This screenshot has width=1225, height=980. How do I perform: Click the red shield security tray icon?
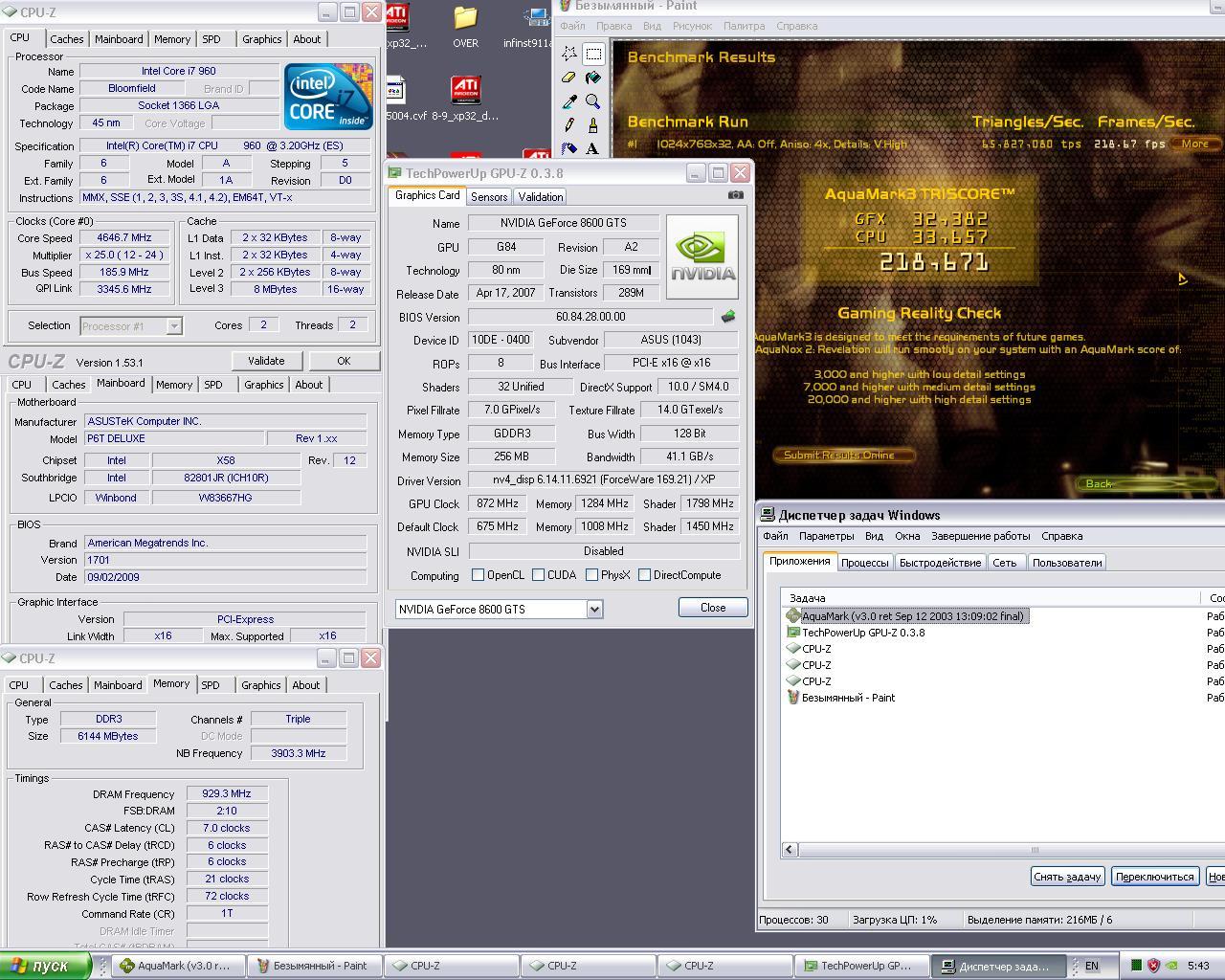click(1153, 966)
